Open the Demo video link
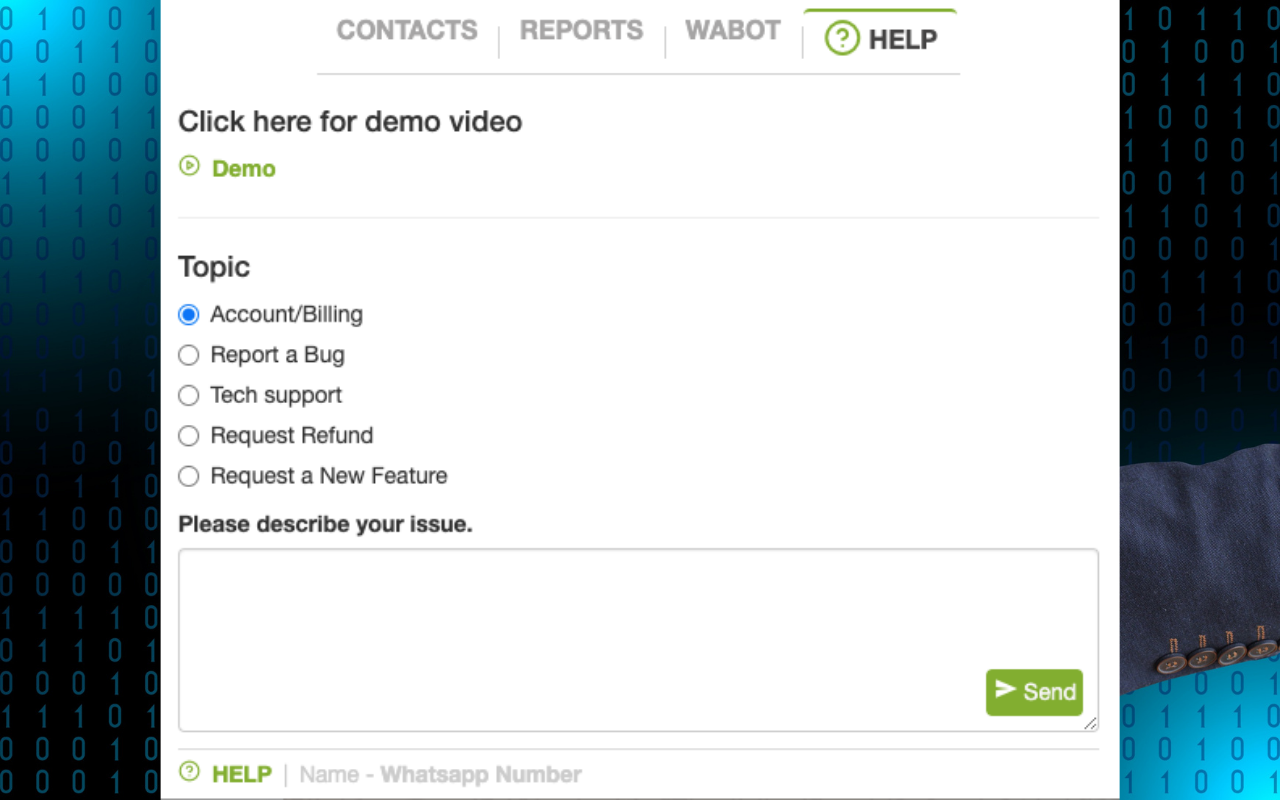The height and width of the screenshot is (800, 1280). pyautogui.click(x=243, y=169)
